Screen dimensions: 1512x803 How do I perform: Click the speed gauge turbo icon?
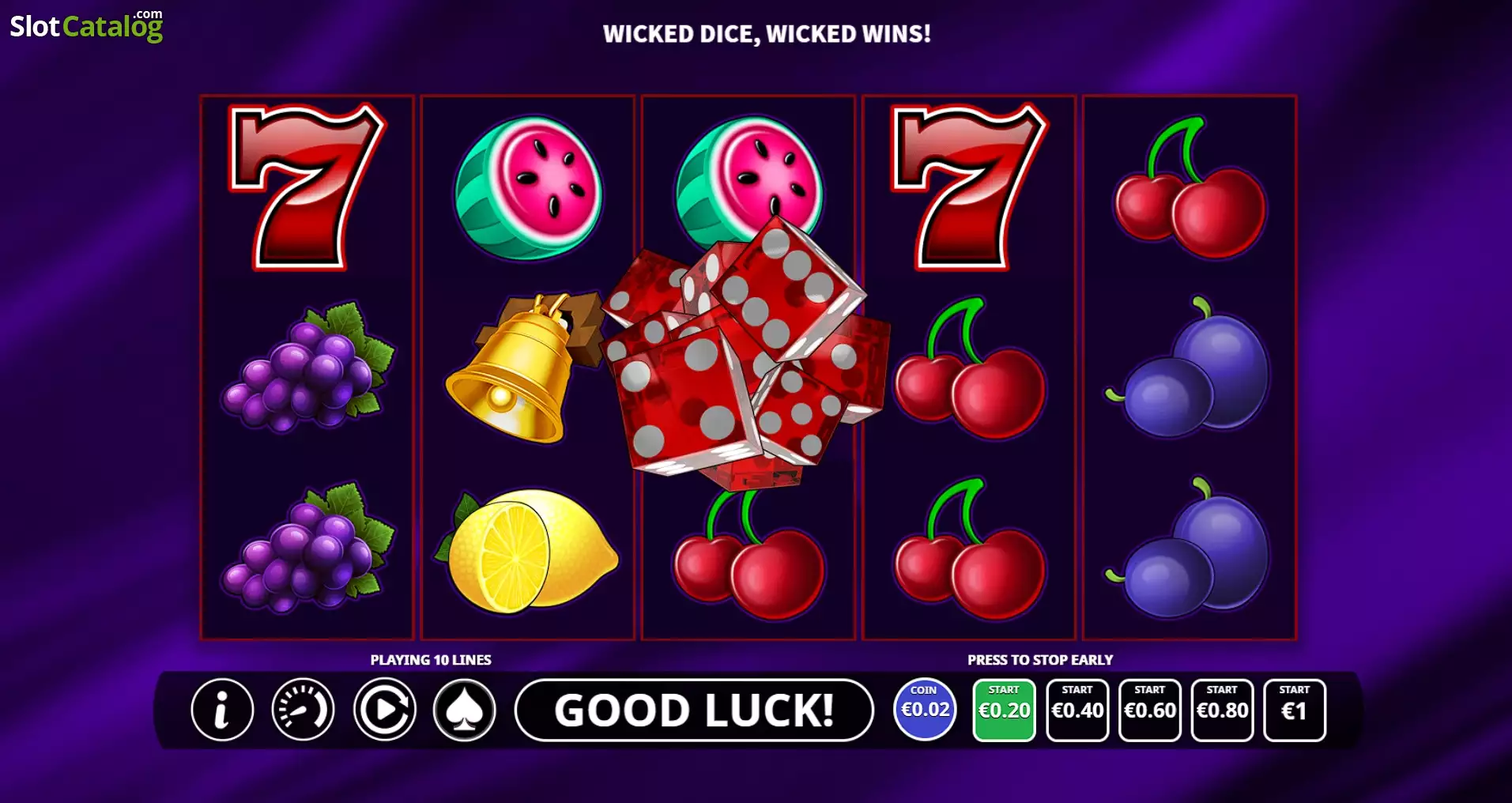point(303,710)
